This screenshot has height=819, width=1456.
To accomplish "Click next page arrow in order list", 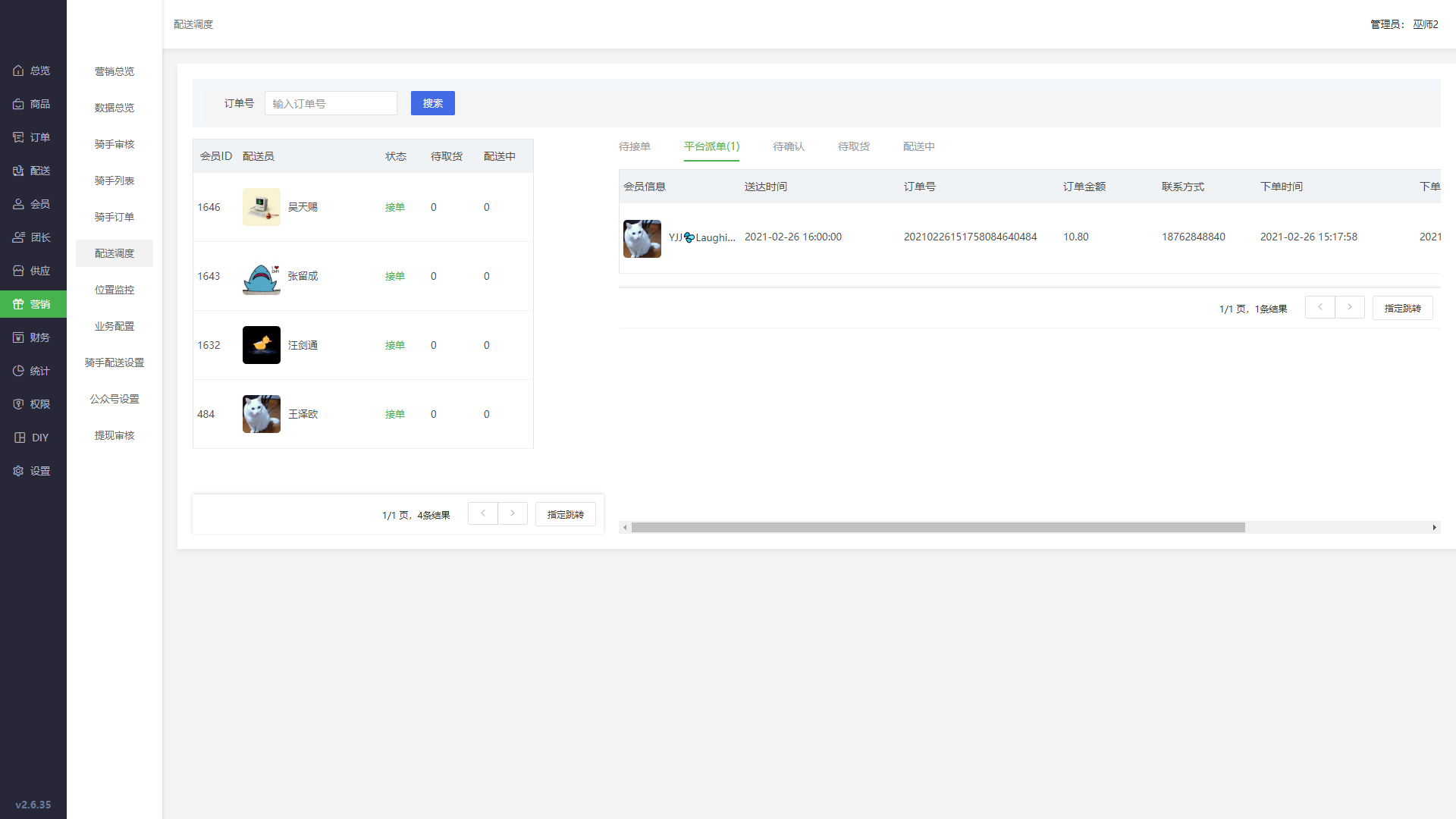I will 1350,307.
